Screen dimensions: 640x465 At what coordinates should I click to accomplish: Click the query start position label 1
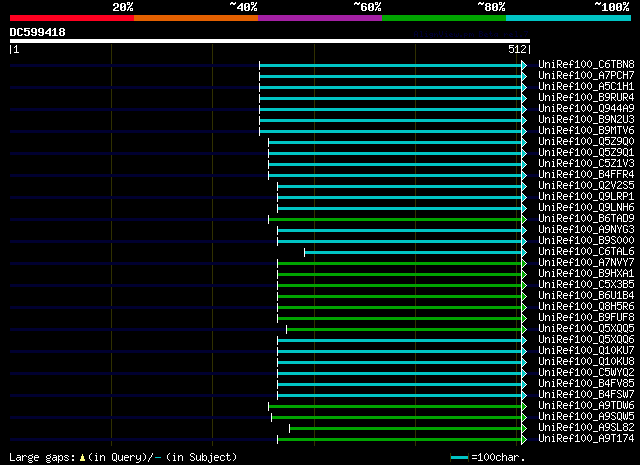pyautogui.click(x=16, y=49)
